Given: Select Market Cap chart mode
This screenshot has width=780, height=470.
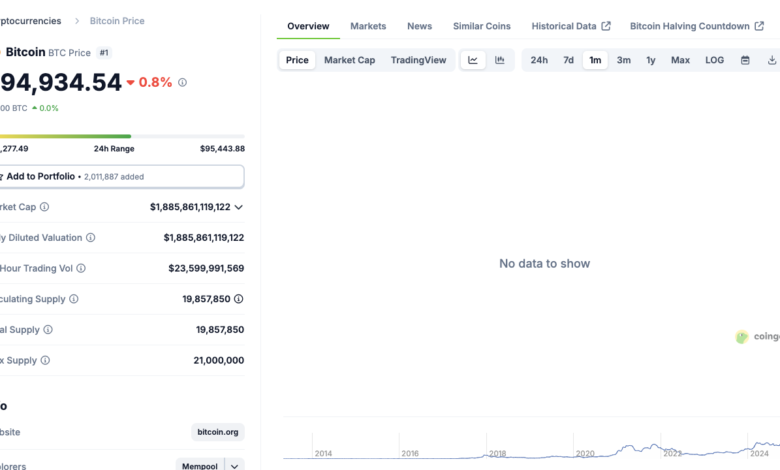Looking at the screenshot, I should (x=350, y=60).
